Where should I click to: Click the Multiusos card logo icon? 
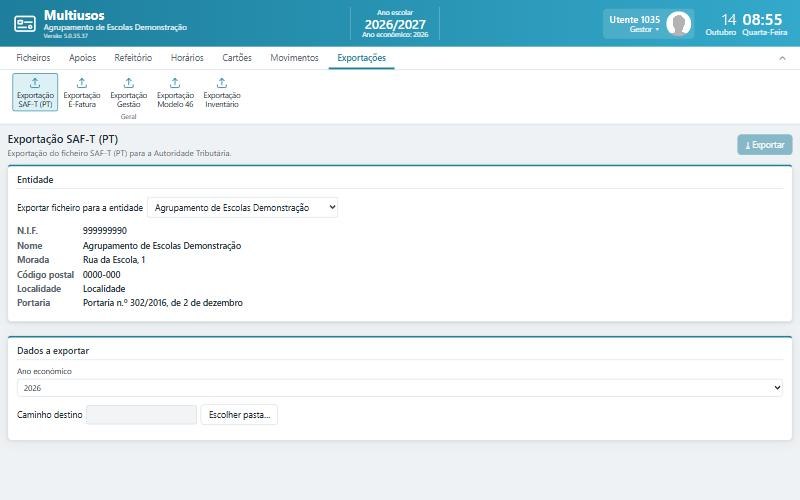(x=24, y=23)
